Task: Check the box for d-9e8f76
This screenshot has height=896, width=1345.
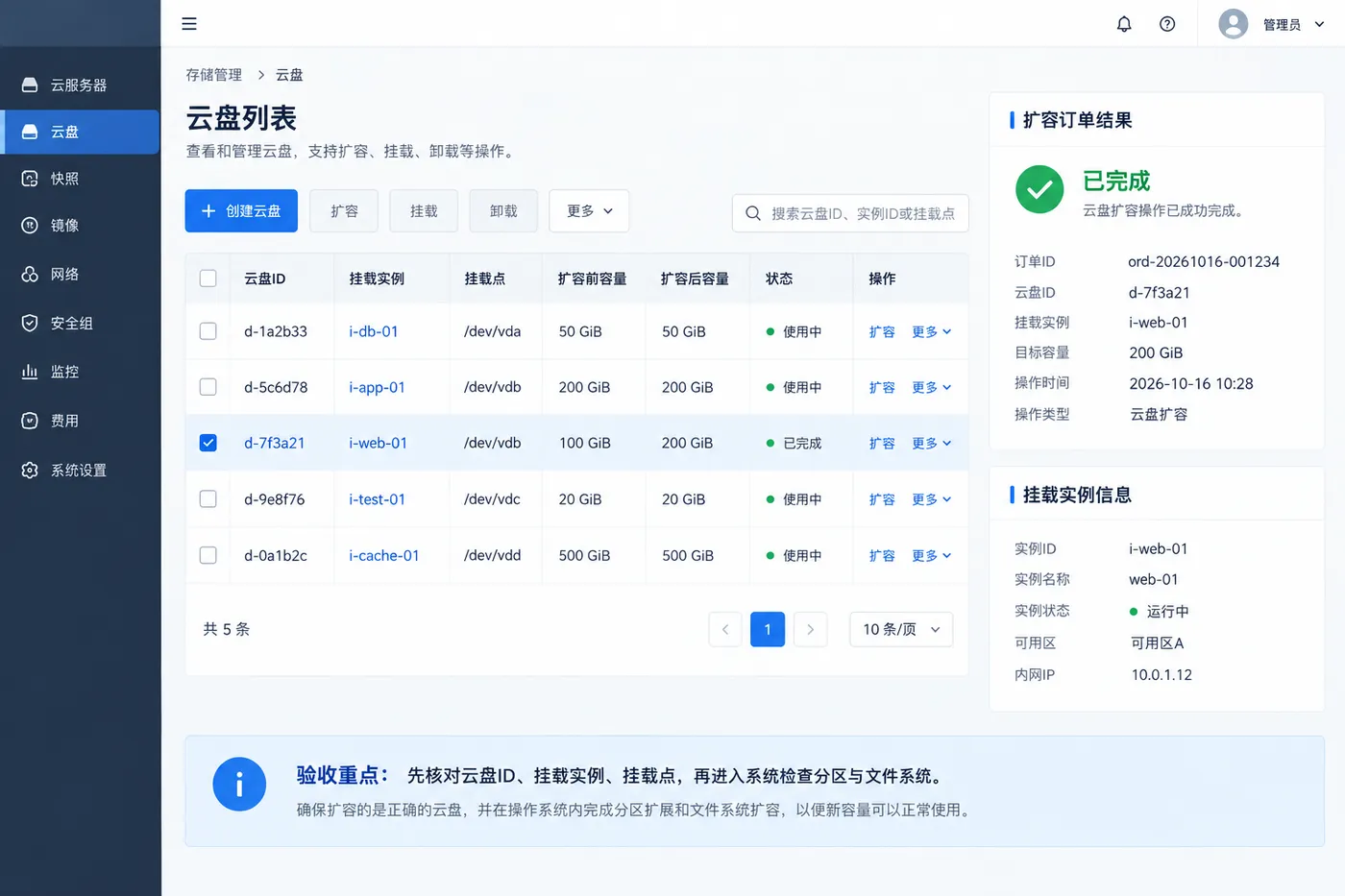Action: click(x=208, y=499)
